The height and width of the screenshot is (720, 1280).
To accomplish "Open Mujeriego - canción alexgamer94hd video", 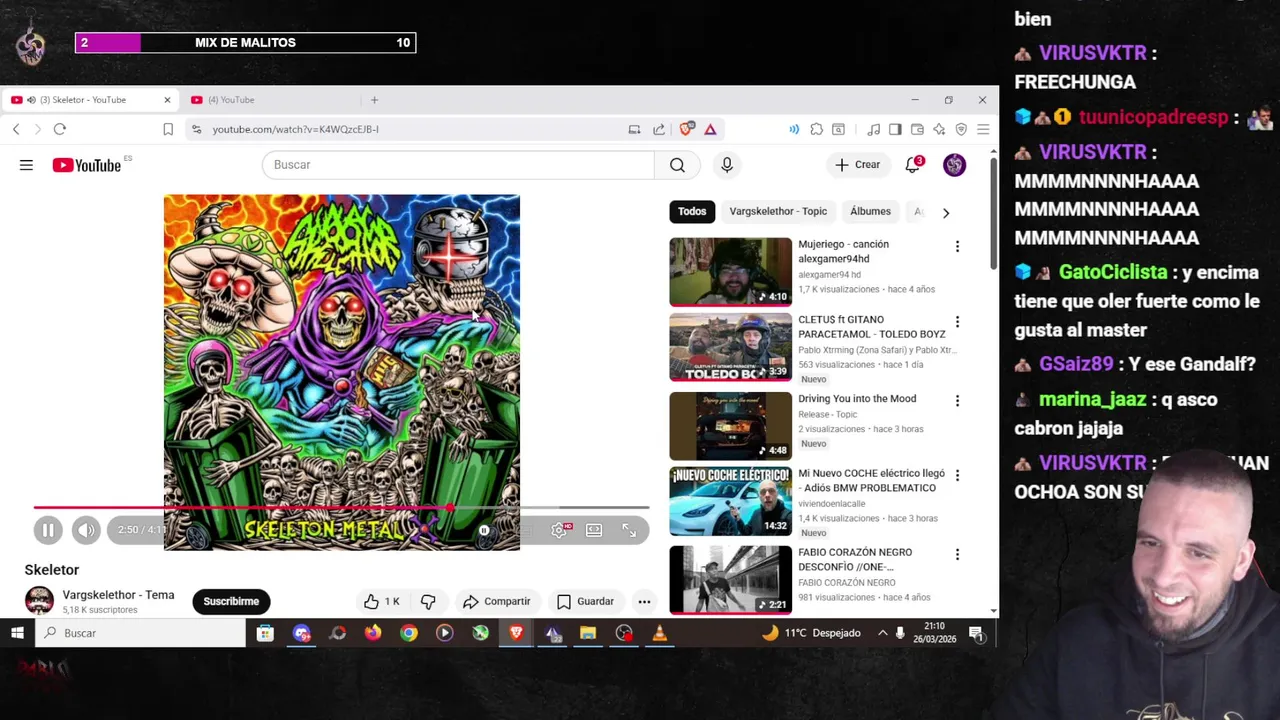I will [x=843, y=251].
